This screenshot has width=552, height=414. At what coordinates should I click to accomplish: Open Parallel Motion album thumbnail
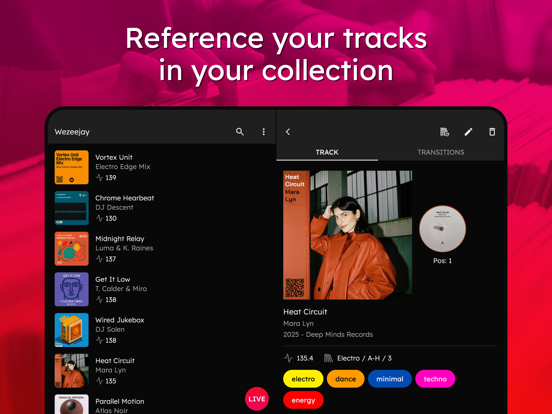[71, 404]
